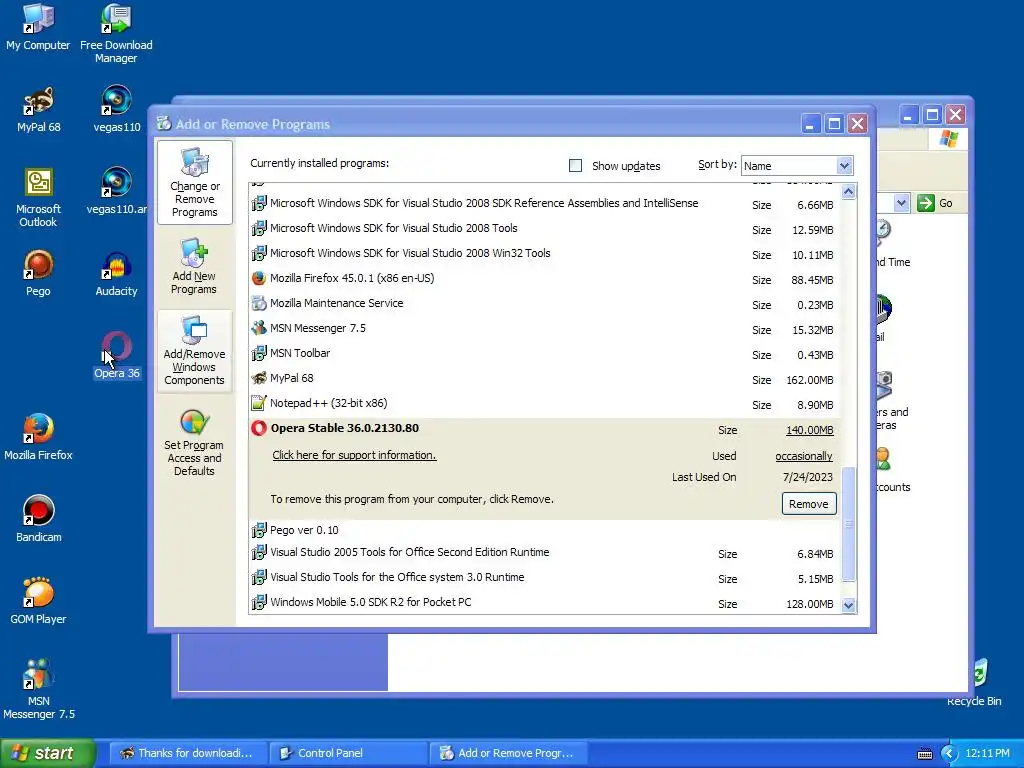
Task: Click Opera used frequency occasionally
Action: pos(804,456)
